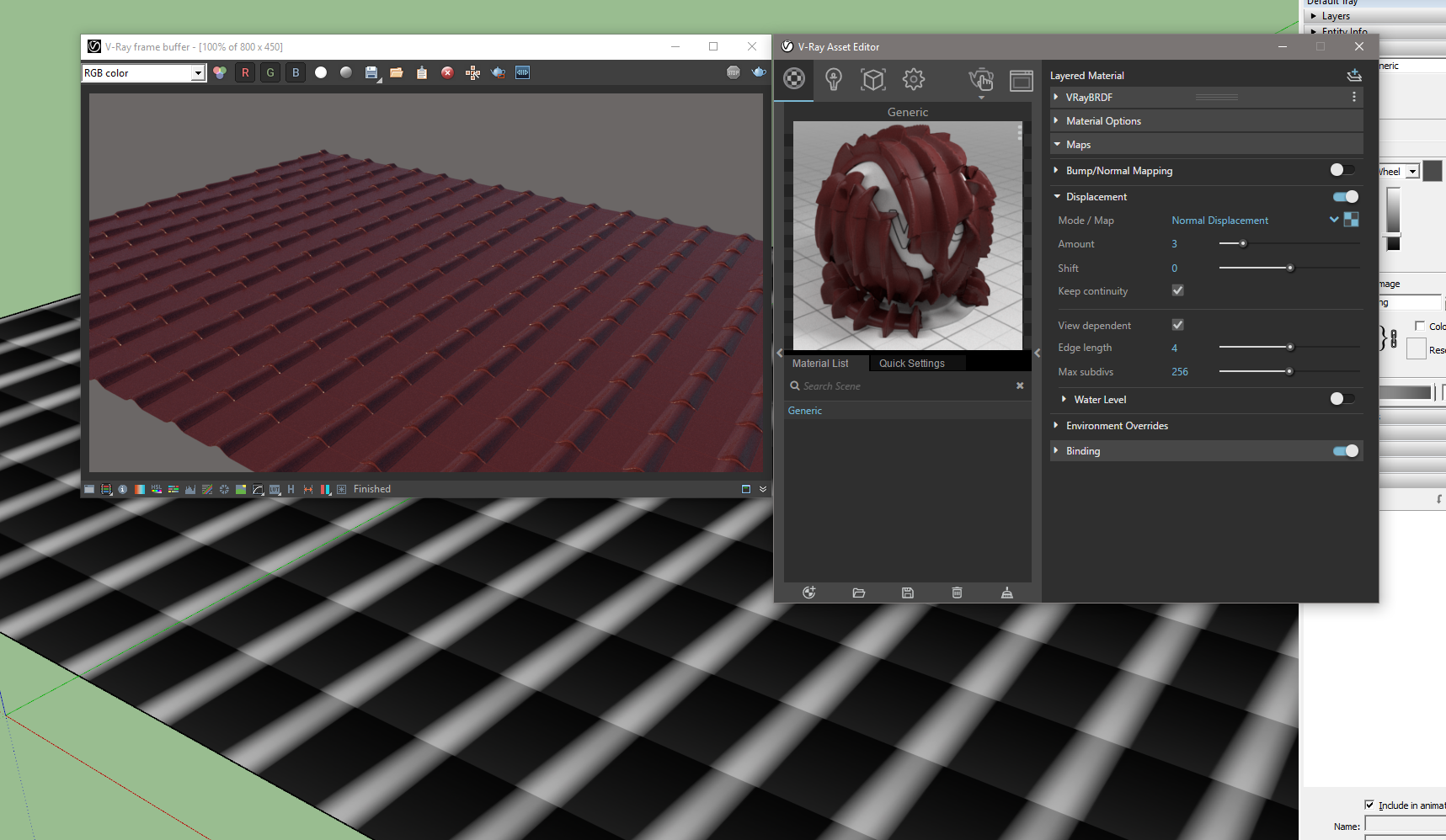Open displacement texture map checker icon
Viewport: 1446px width, 840px height.
pos(1352,220)
